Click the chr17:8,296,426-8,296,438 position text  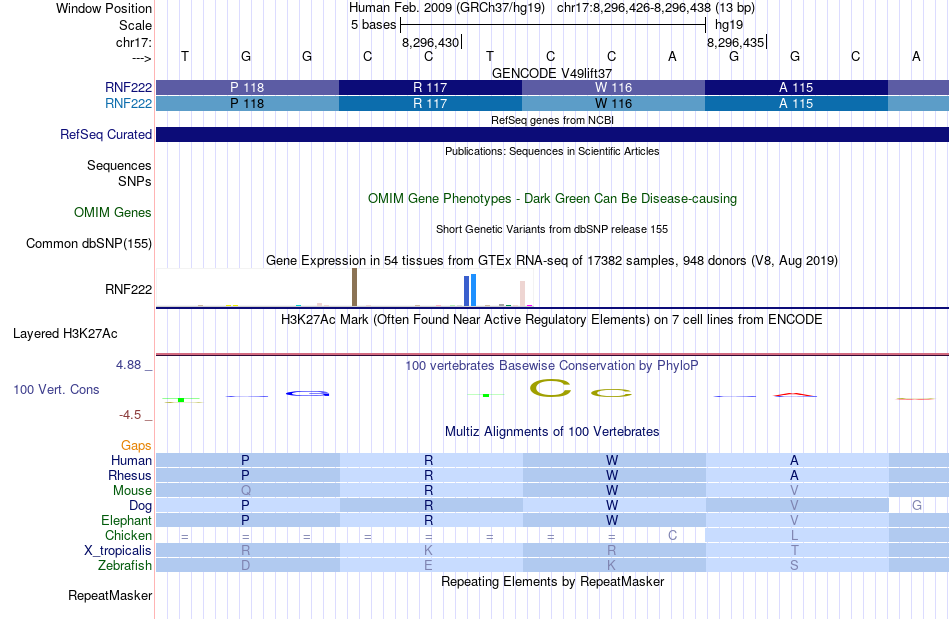tap(656, 8)
